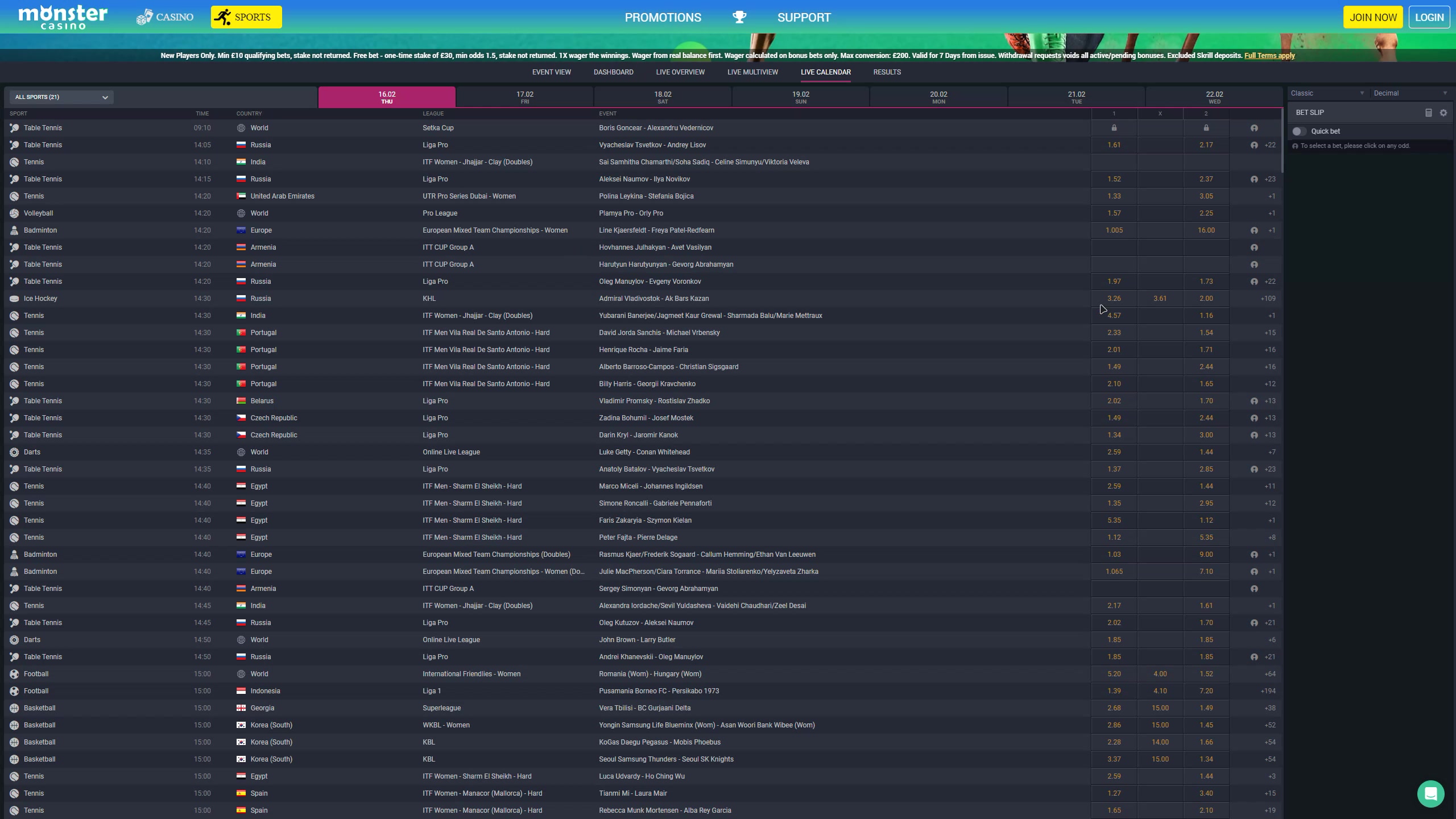1456x819 pixels.
Task: Expand the All Sports (21) dropdown
Action: [x=61, y=97]
